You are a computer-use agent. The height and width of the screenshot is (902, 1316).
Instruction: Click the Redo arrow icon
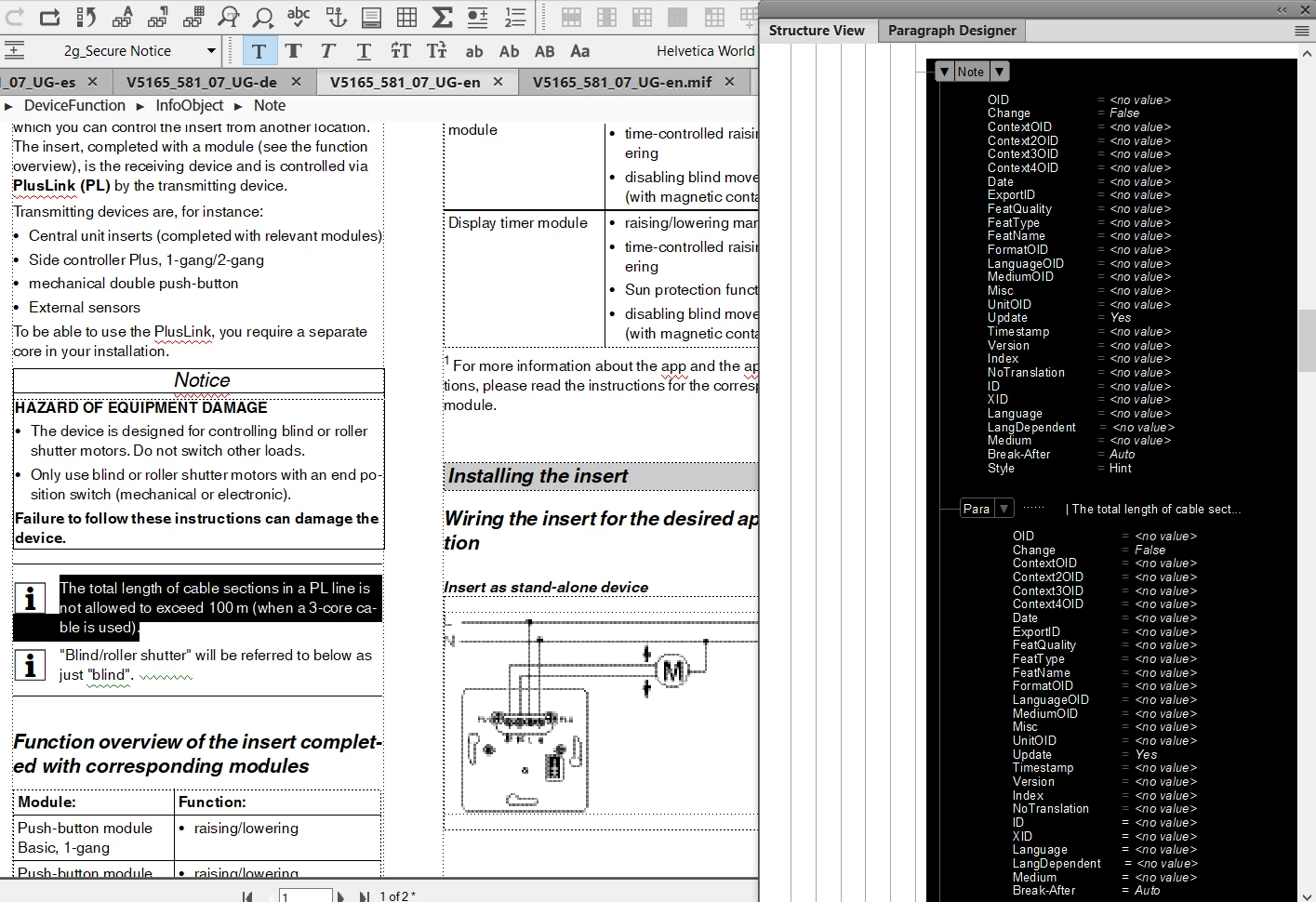[15, 16]
